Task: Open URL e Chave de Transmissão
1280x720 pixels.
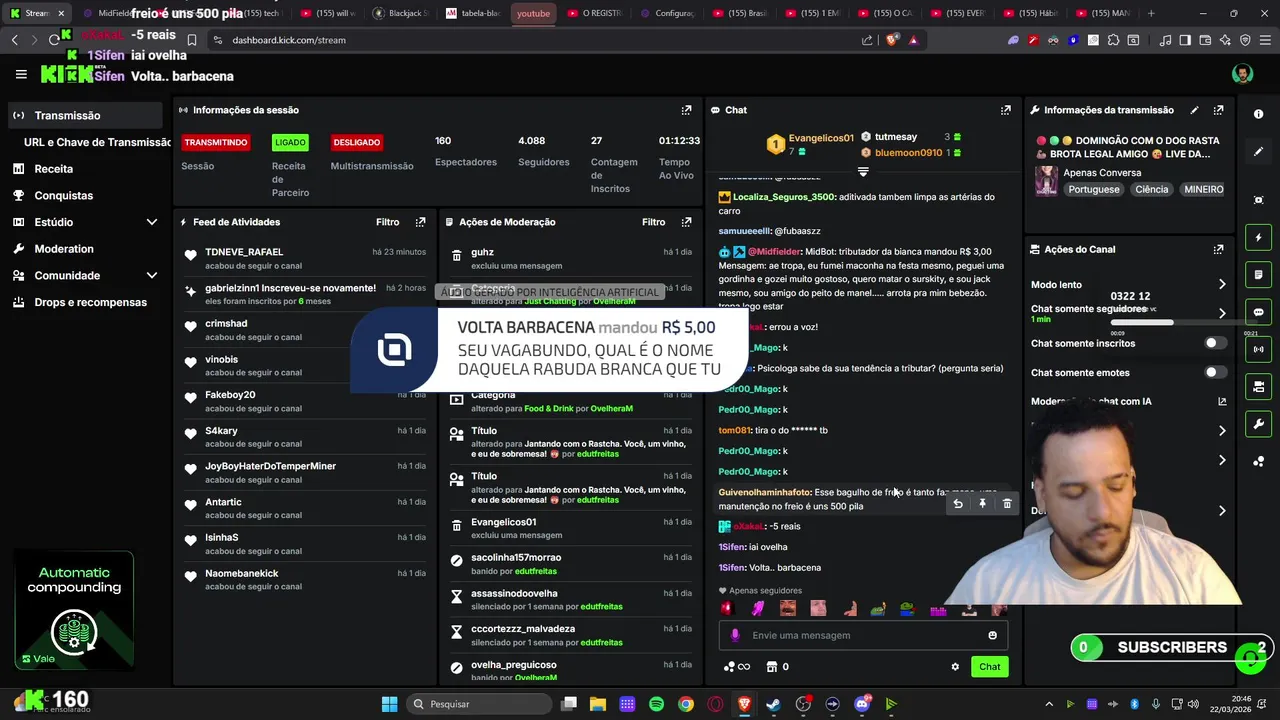Action: pos(97,142)
